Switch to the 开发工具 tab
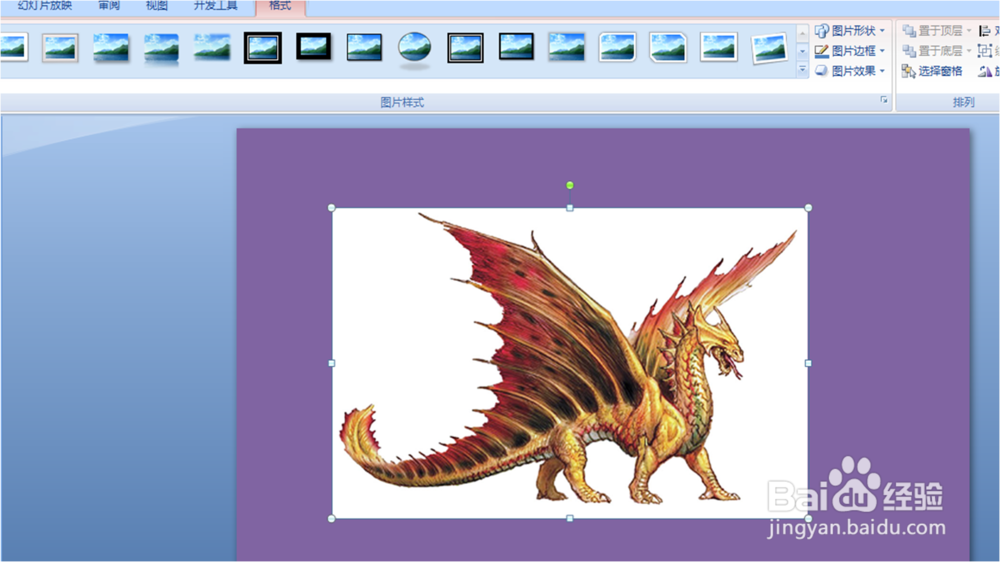The height and width of the screenshot is (562, 1000). 216,6
